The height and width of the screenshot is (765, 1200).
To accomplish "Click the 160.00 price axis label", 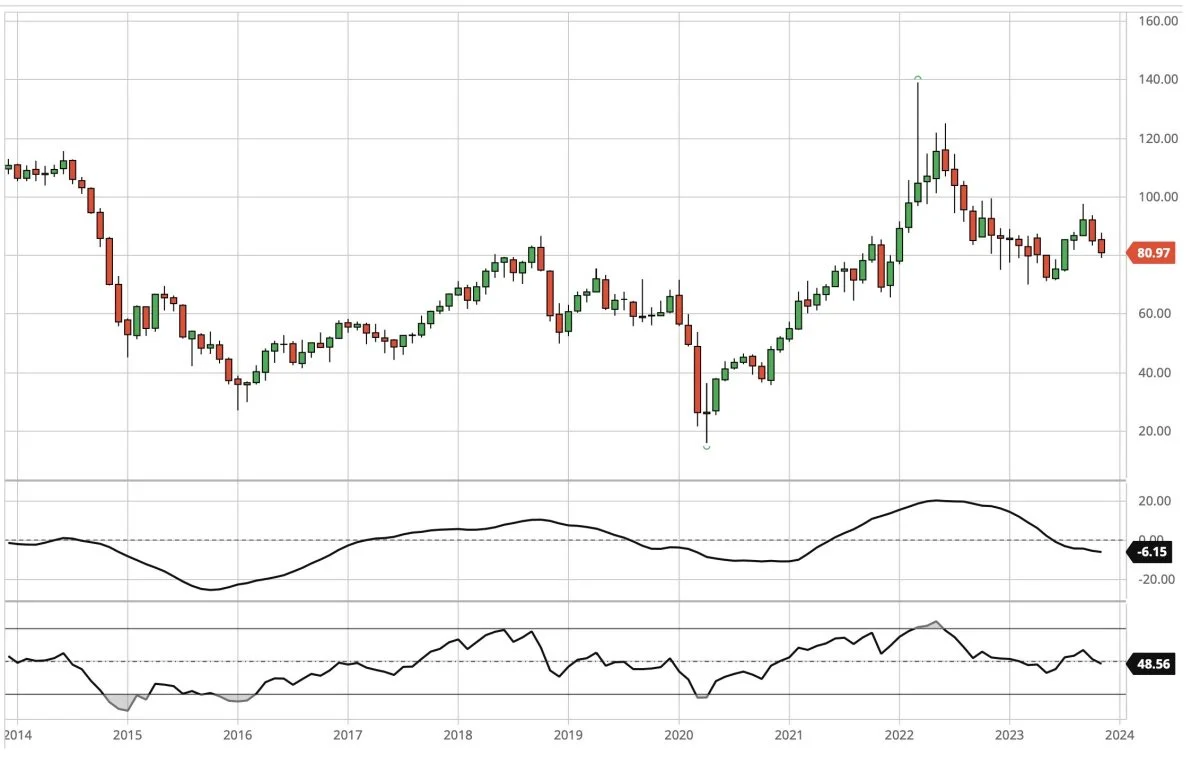I will (1156, 21).
